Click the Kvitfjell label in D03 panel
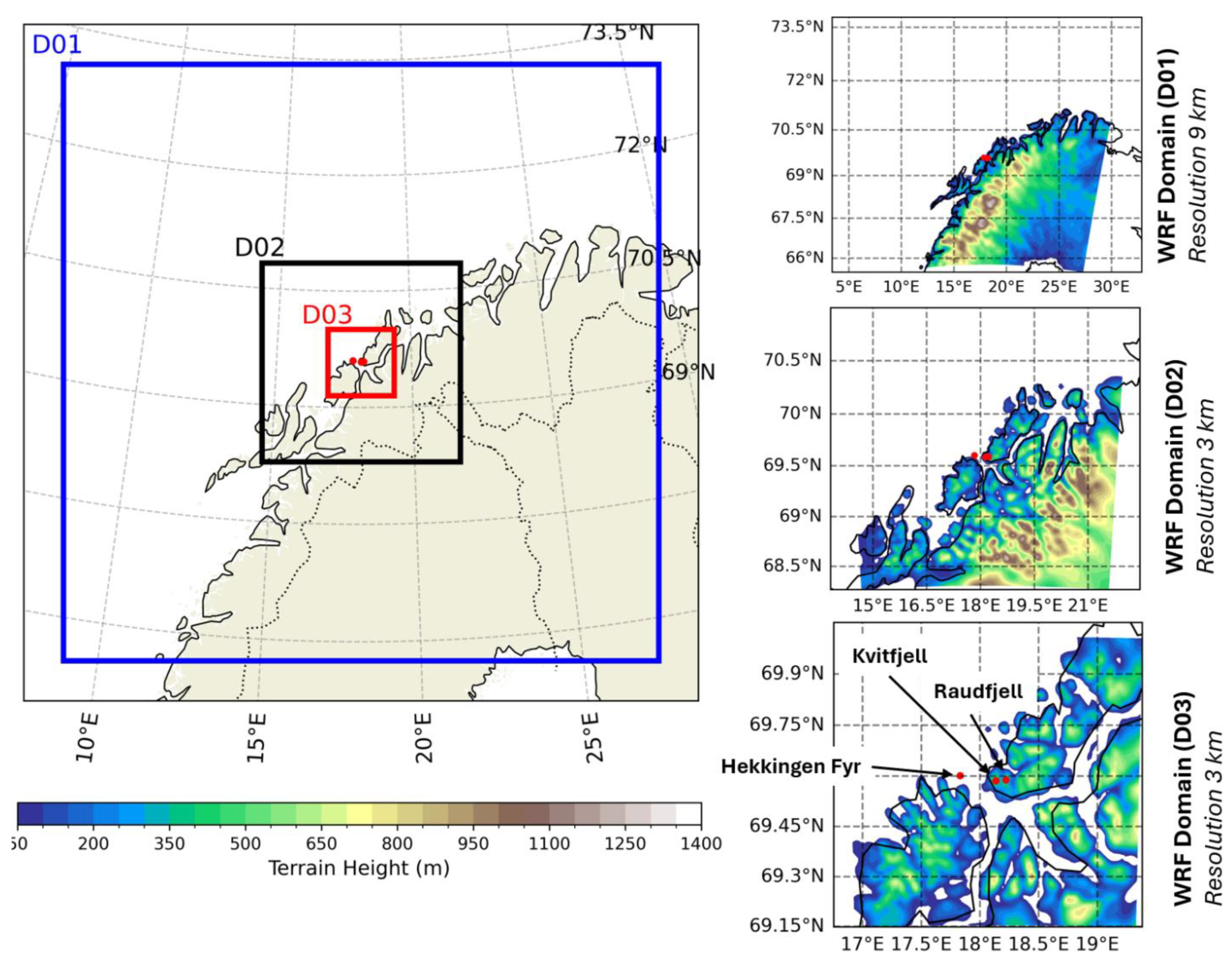This screenshot has height=967, width=1232. (890, 656)
